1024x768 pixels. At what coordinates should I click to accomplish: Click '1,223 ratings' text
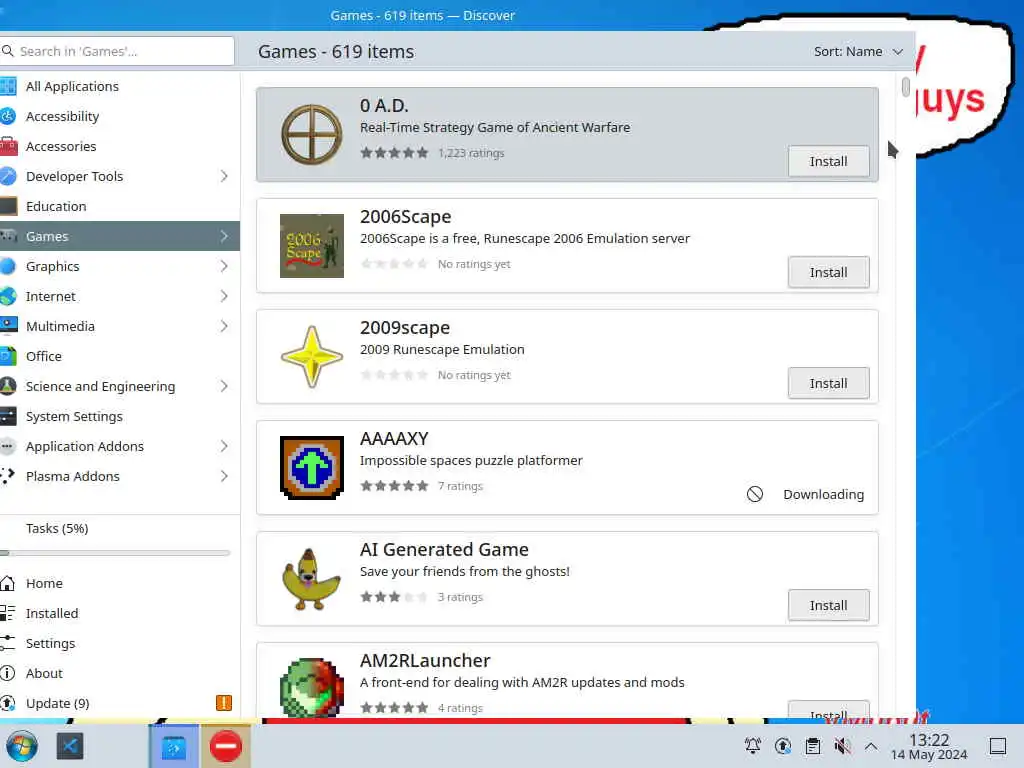[472, 153]
